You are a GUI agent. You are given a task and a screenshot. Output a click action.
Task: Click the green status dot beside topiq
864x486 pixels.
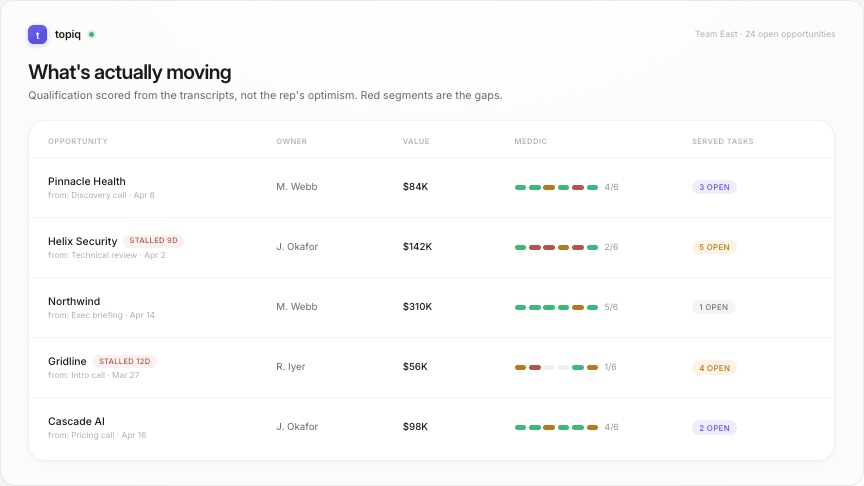pyautogui.click(x=91, y=34)
